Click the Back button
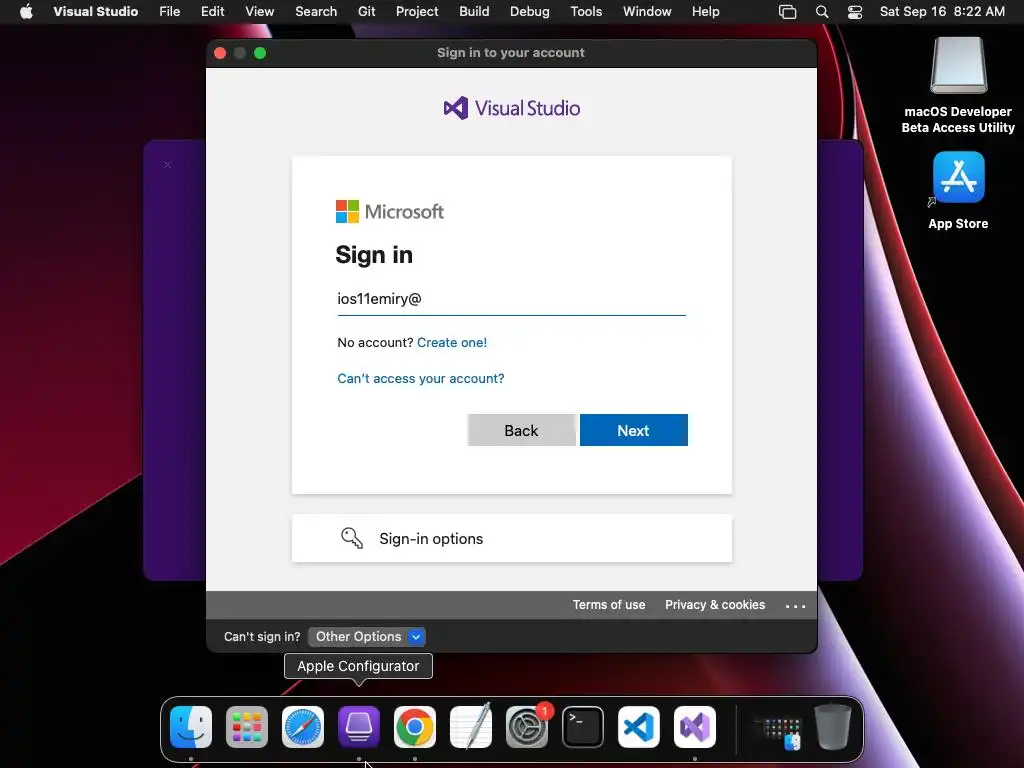The width and height of the screenshot is (1024, 768). [x=521, y=430]
